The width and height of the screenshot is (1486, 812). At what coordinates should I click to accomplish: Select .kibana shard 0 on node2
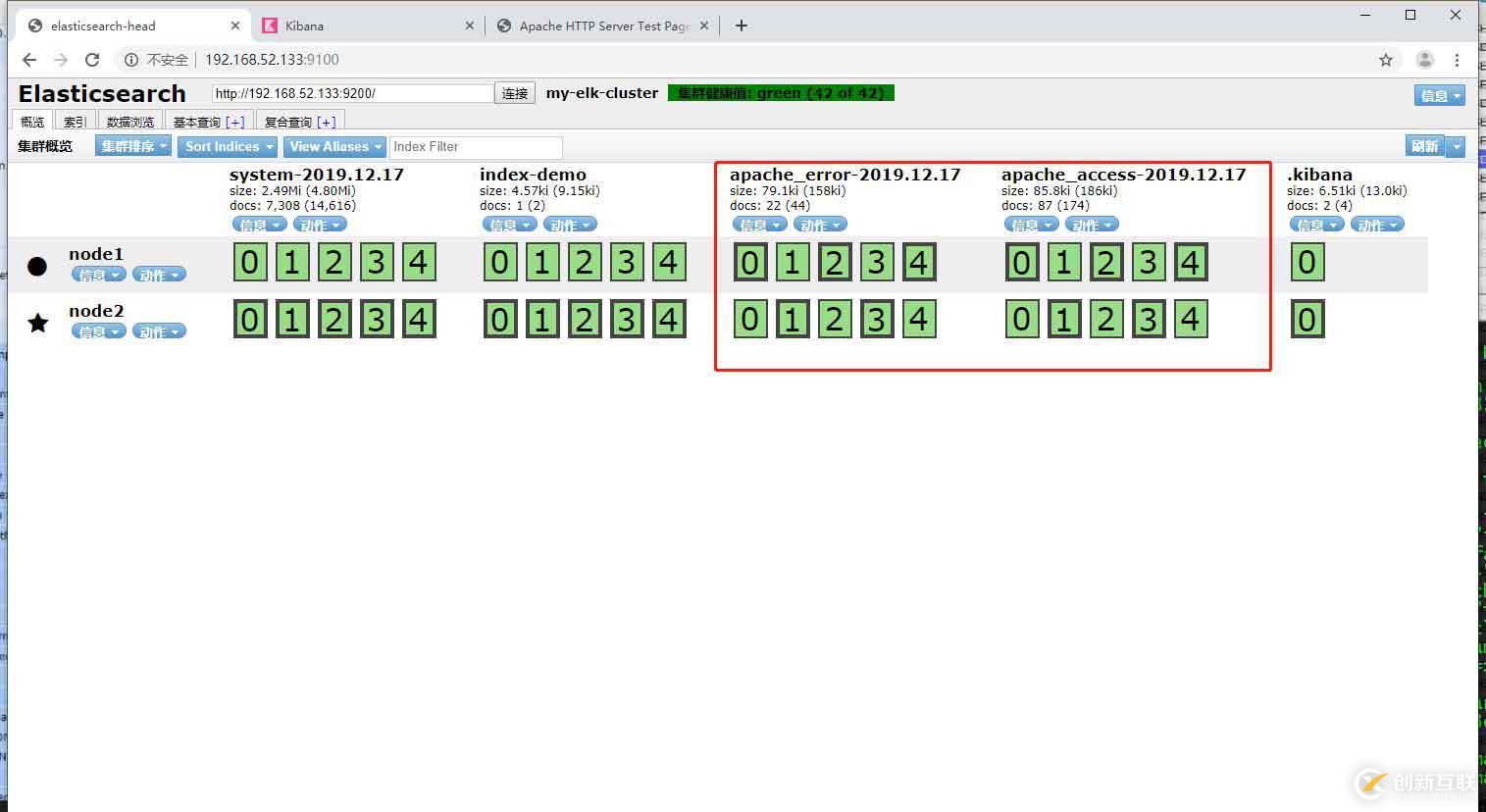pos(1307,320)
